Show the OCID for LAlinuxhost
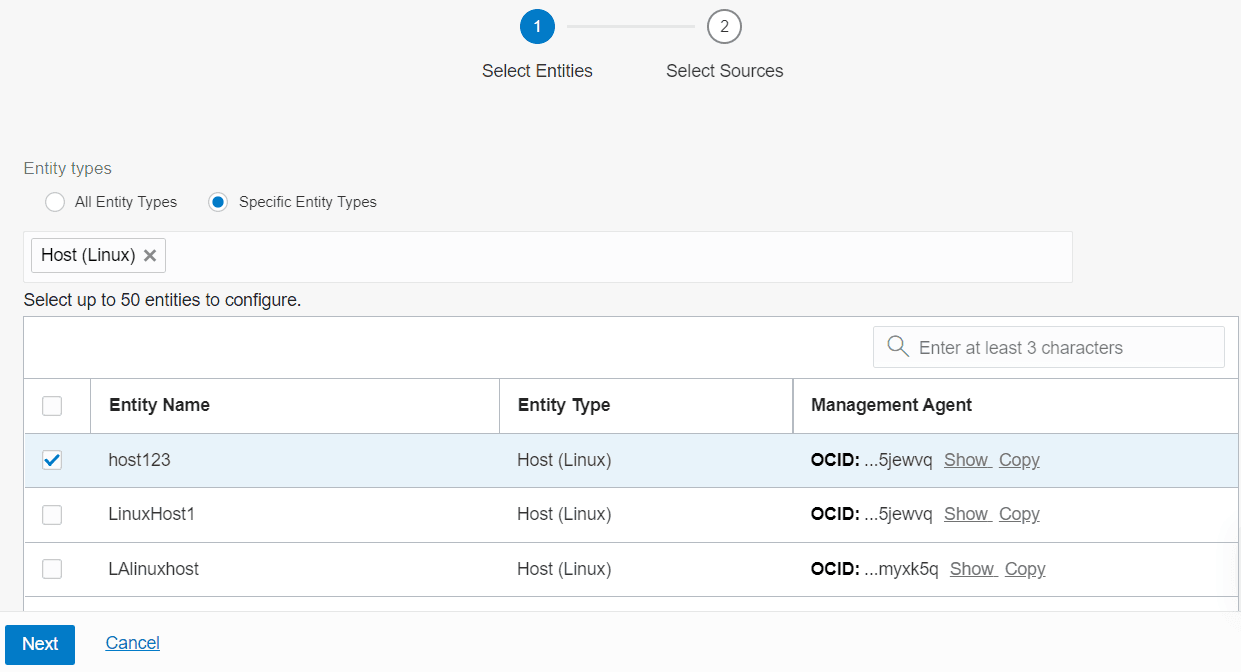 (x=972, y=569)
